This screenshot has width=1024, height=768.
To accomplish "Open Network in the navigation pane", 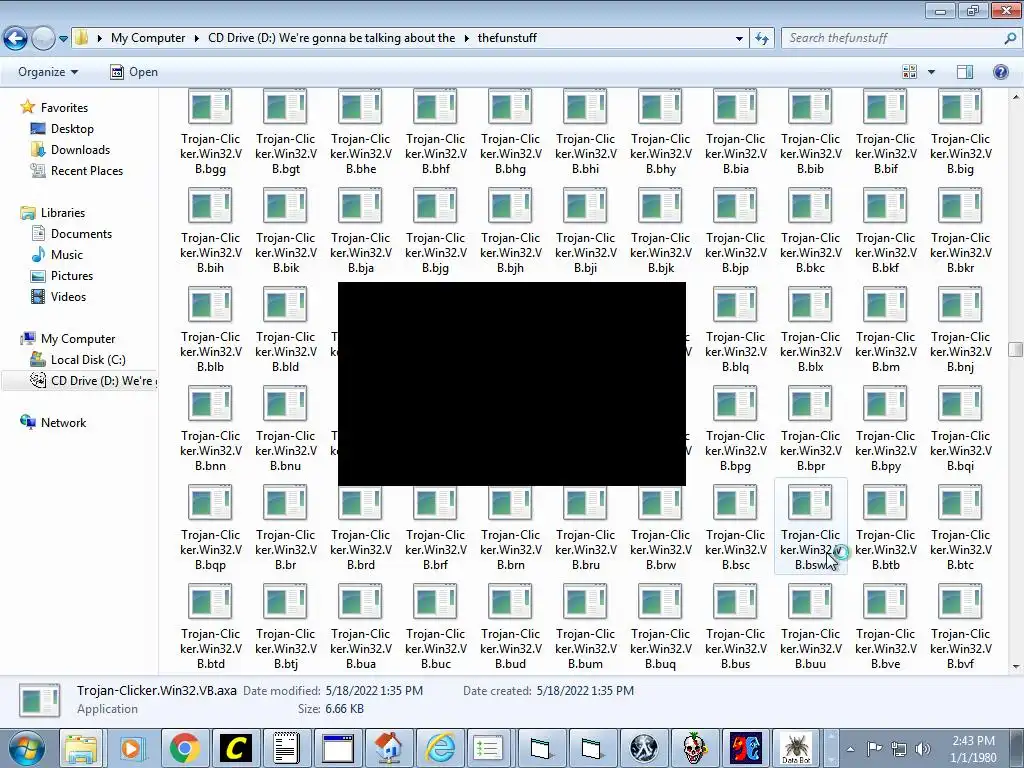I will pos(63,423).
